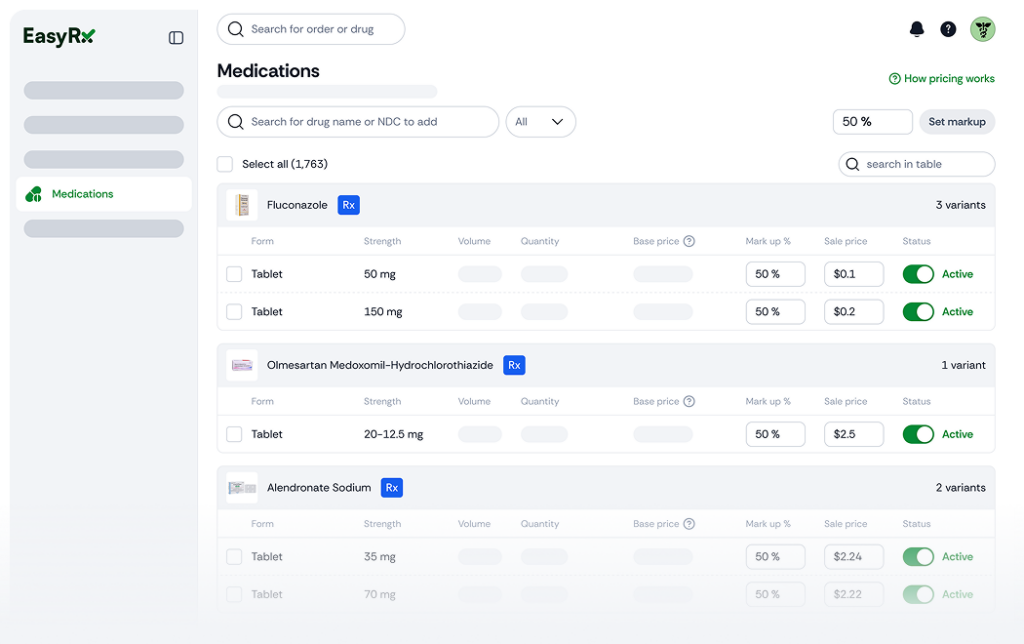Click the caduceus profile avatar

click(x=983, y=29)
